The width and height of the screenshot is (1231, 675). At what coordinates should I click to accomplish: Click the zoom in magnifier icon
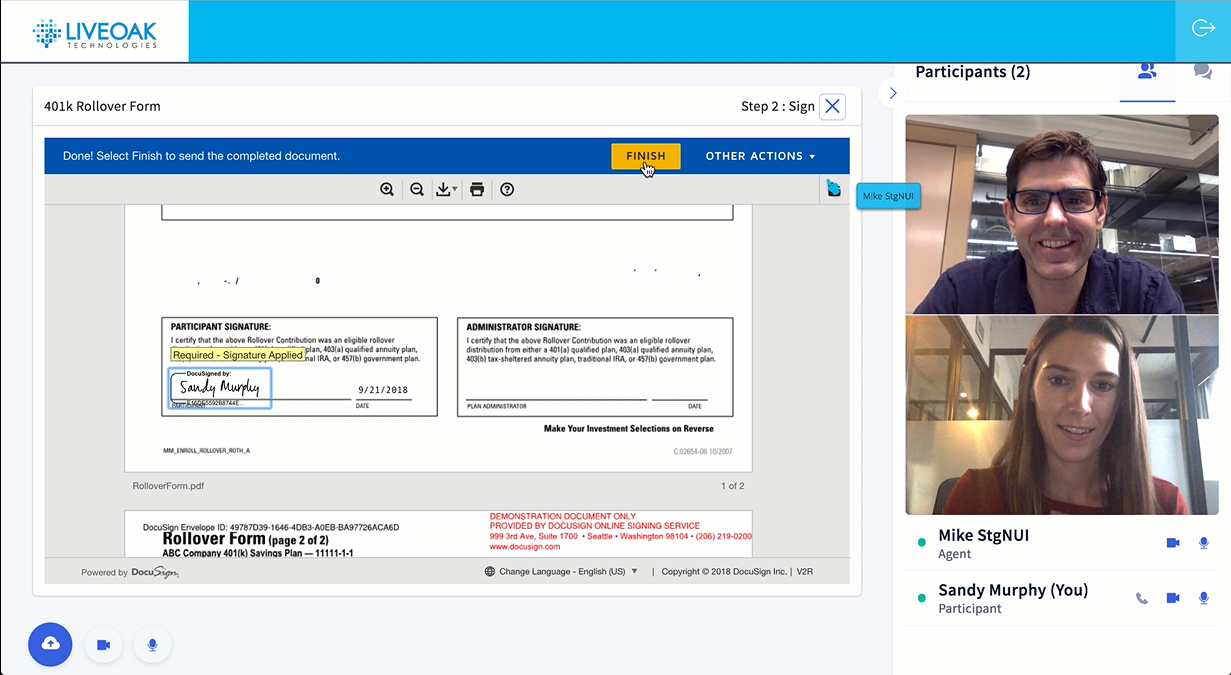pos(387,189)
